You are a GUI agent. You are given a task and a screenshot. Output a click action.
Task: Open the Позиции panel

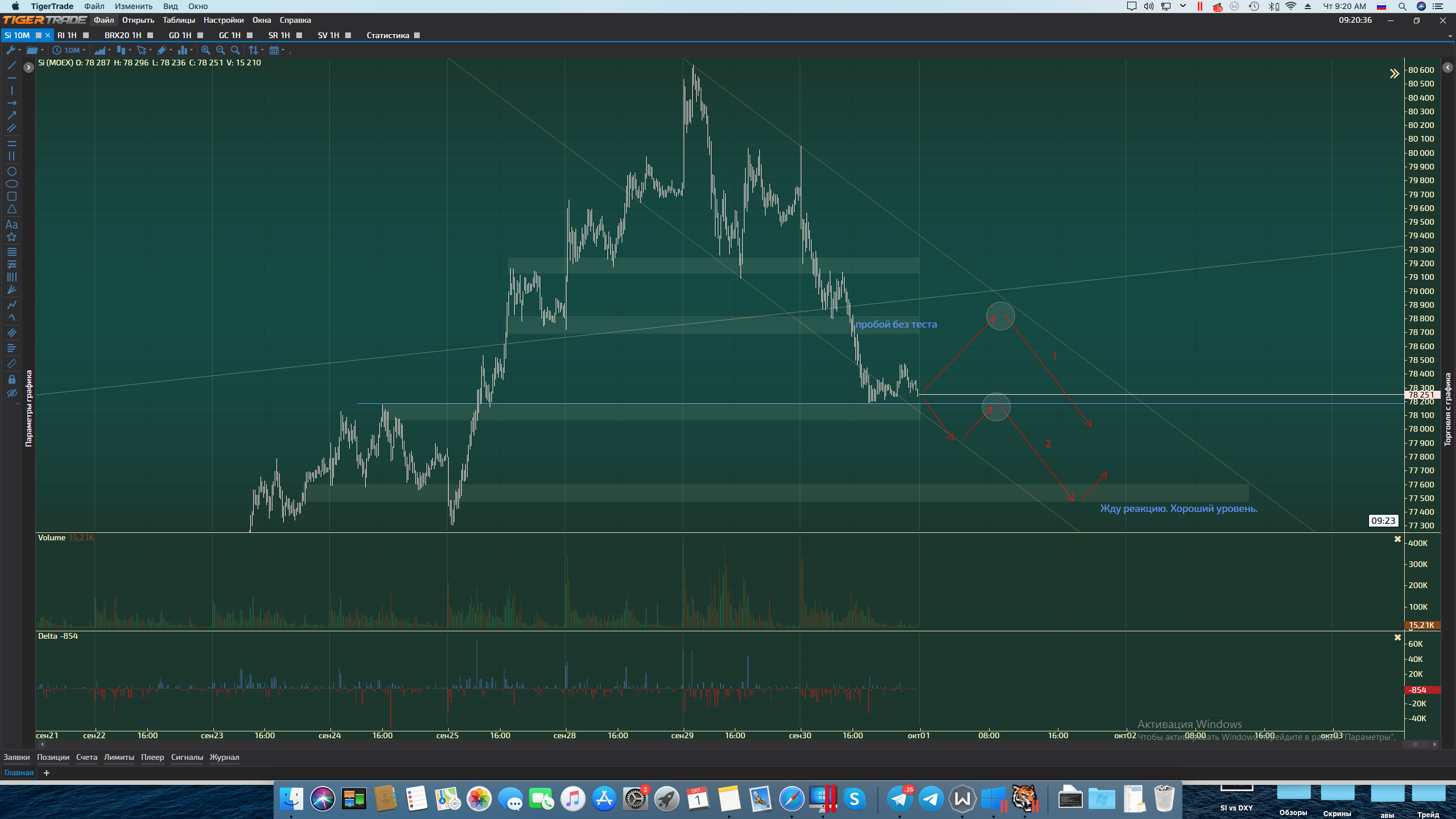[53, 757]
